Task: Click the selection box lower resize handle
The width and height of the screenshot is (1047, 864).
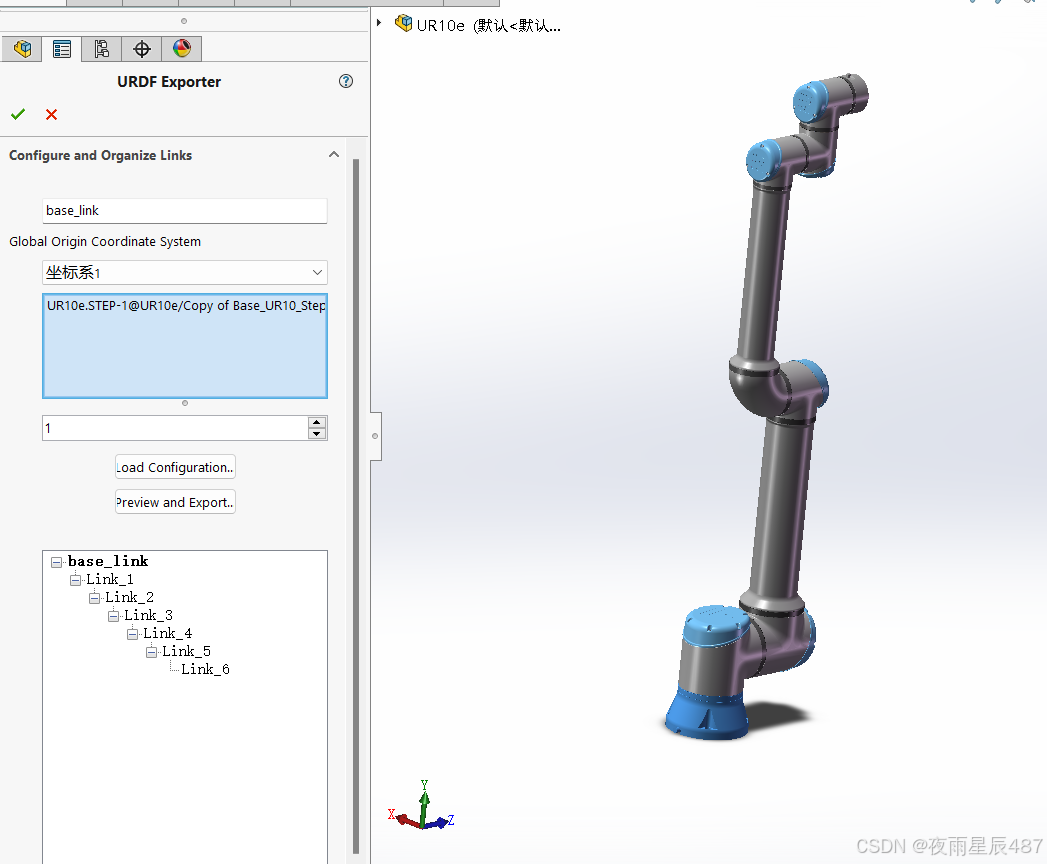Action: coord(185,403)
